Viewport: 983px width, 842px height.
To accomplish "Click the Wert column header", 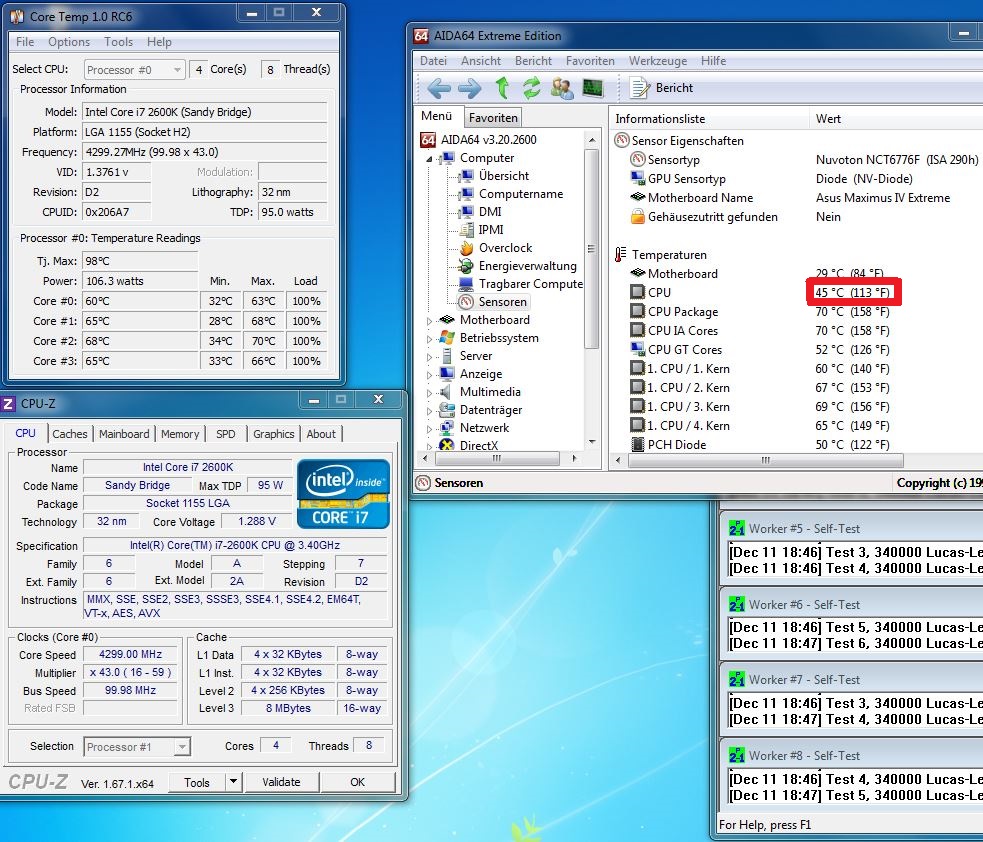I will 895,118.
